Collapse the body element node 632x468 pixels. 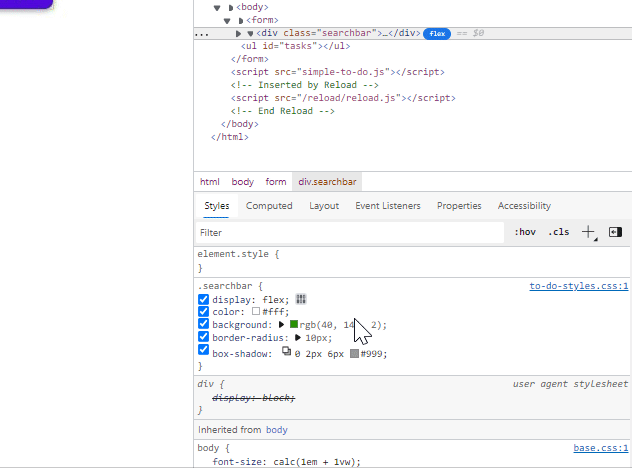pos(217,8)
